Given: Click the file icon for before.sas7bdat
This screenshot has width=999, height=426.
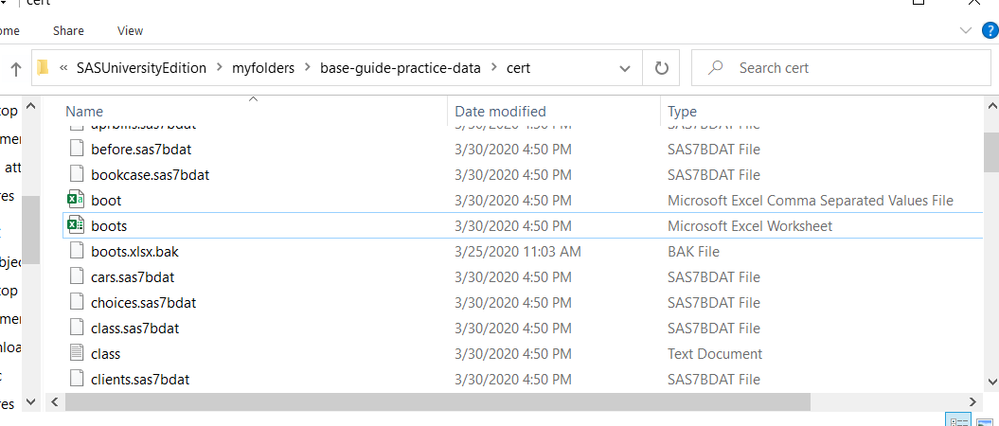Looking at the screenshot, I should (x=77, y=149).
